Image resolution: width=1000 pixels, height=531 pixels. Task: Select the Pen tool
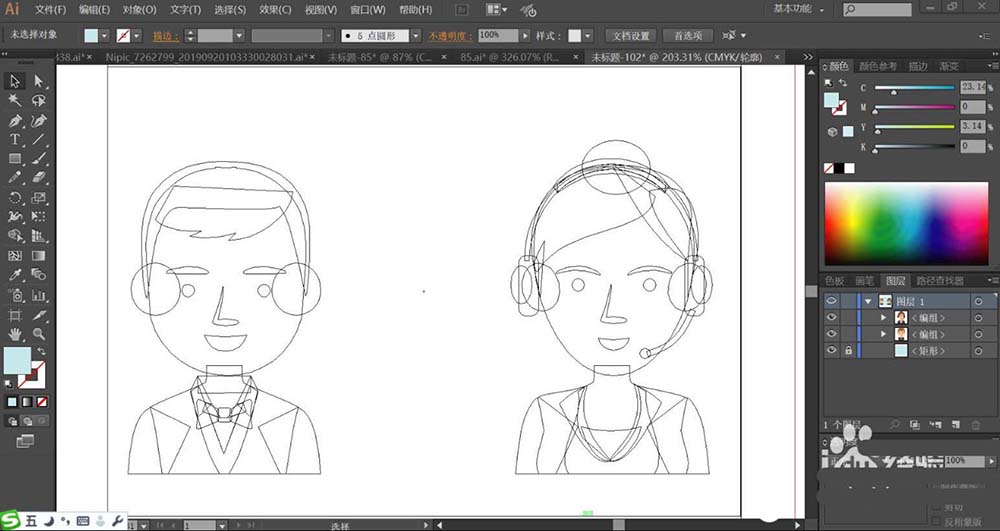(15, 120)
